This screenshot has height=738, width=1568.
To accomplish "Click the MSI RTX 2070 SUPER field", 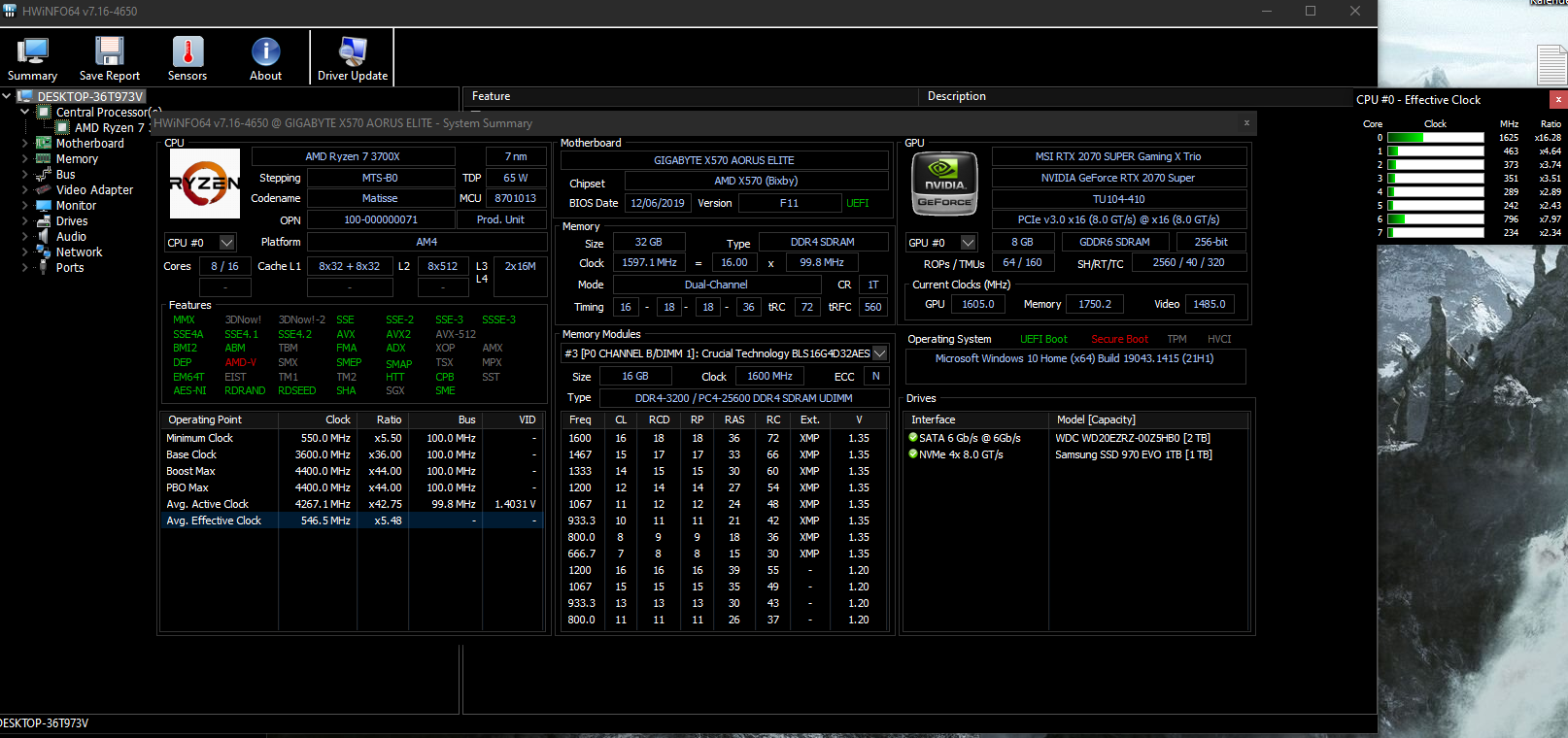I will point(1118,156).
